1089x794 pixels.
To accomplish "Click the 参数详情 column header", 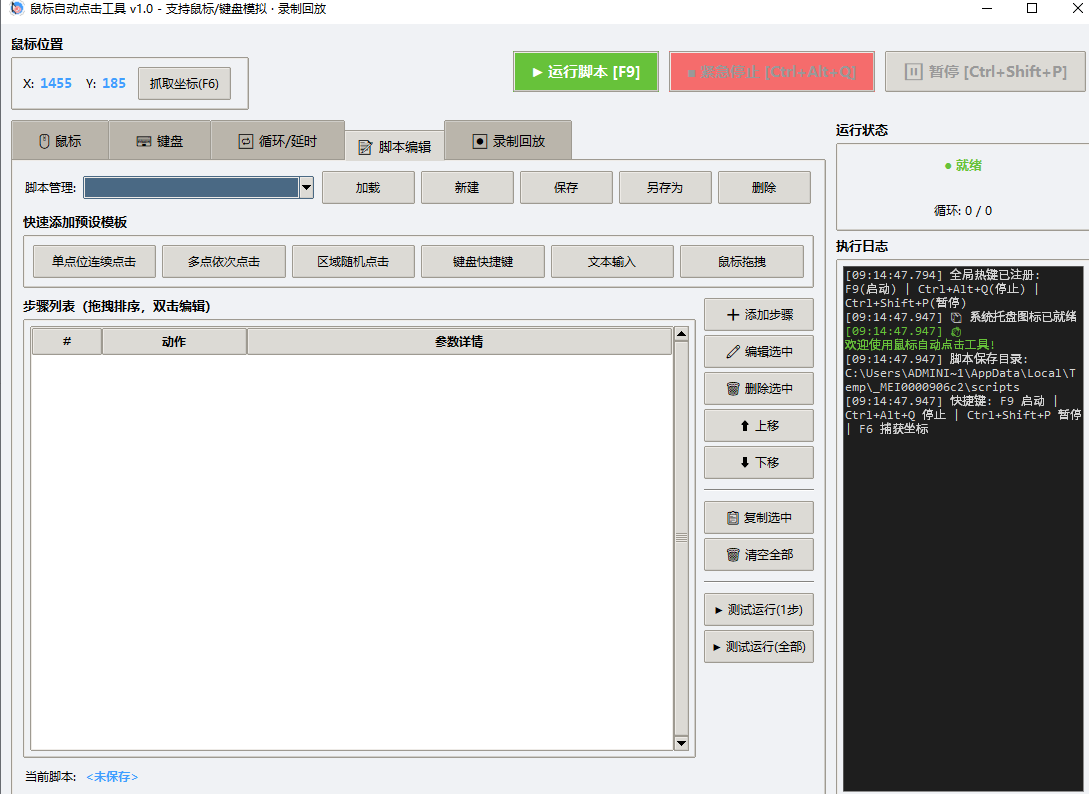I will pos(459,341).
